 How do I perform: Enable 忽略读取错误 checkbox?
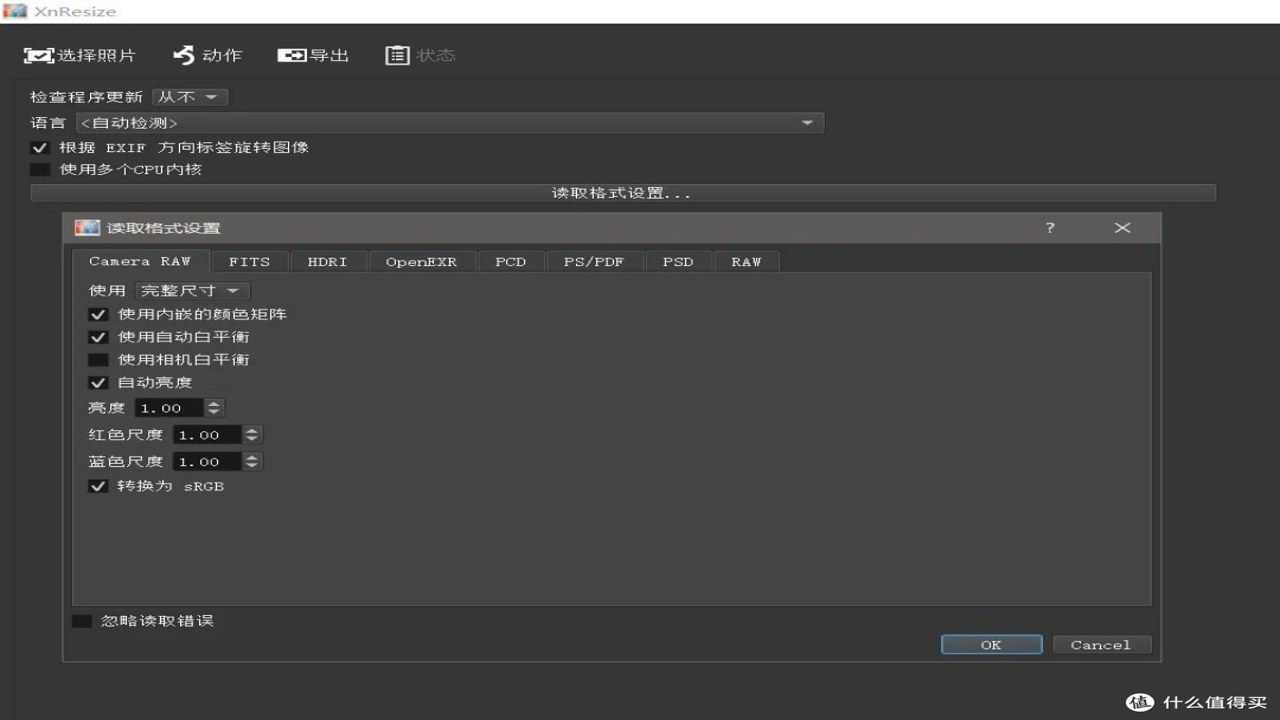pos(82,621)
